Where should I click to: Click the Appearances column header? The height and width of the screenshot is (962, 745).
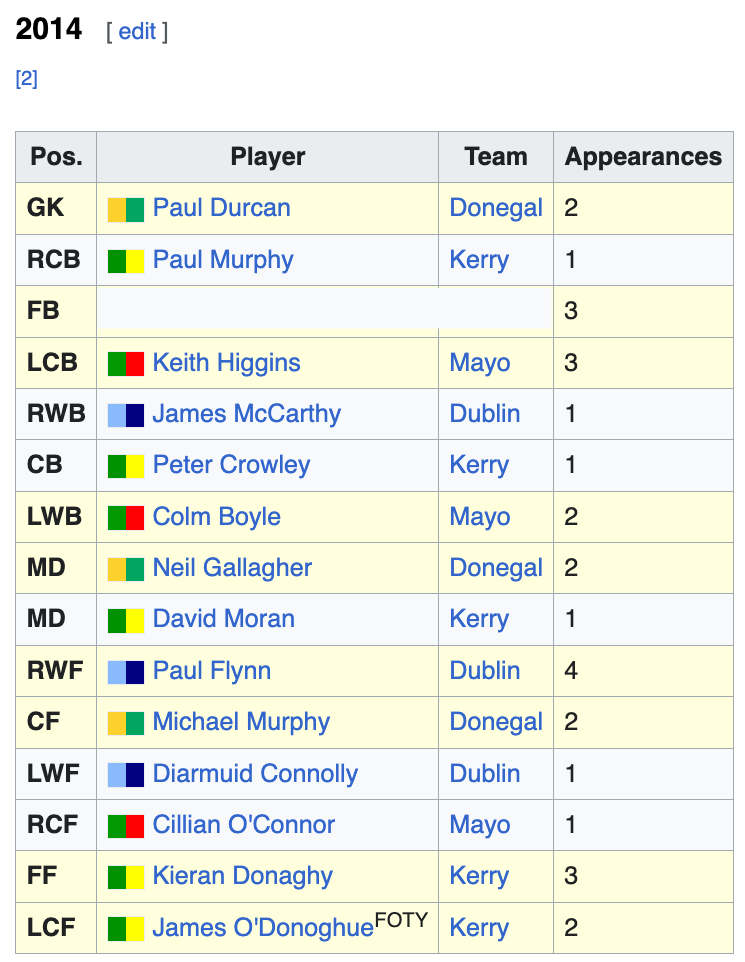643,157
